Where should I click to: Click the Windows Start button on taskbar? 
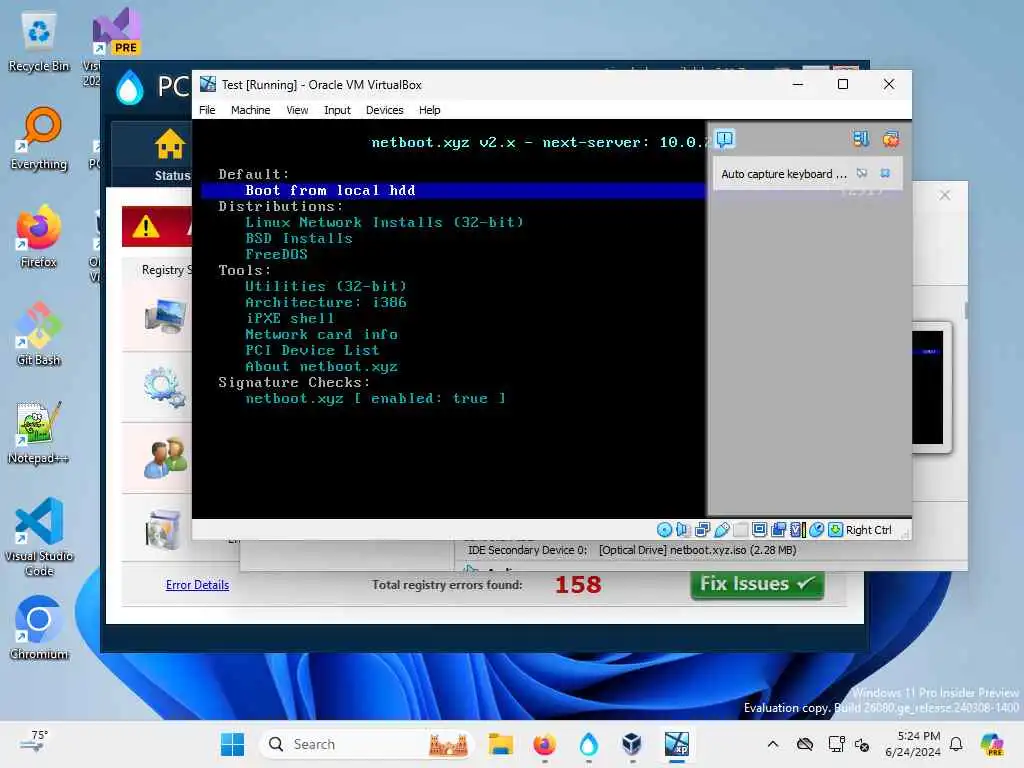click(232, 744)
